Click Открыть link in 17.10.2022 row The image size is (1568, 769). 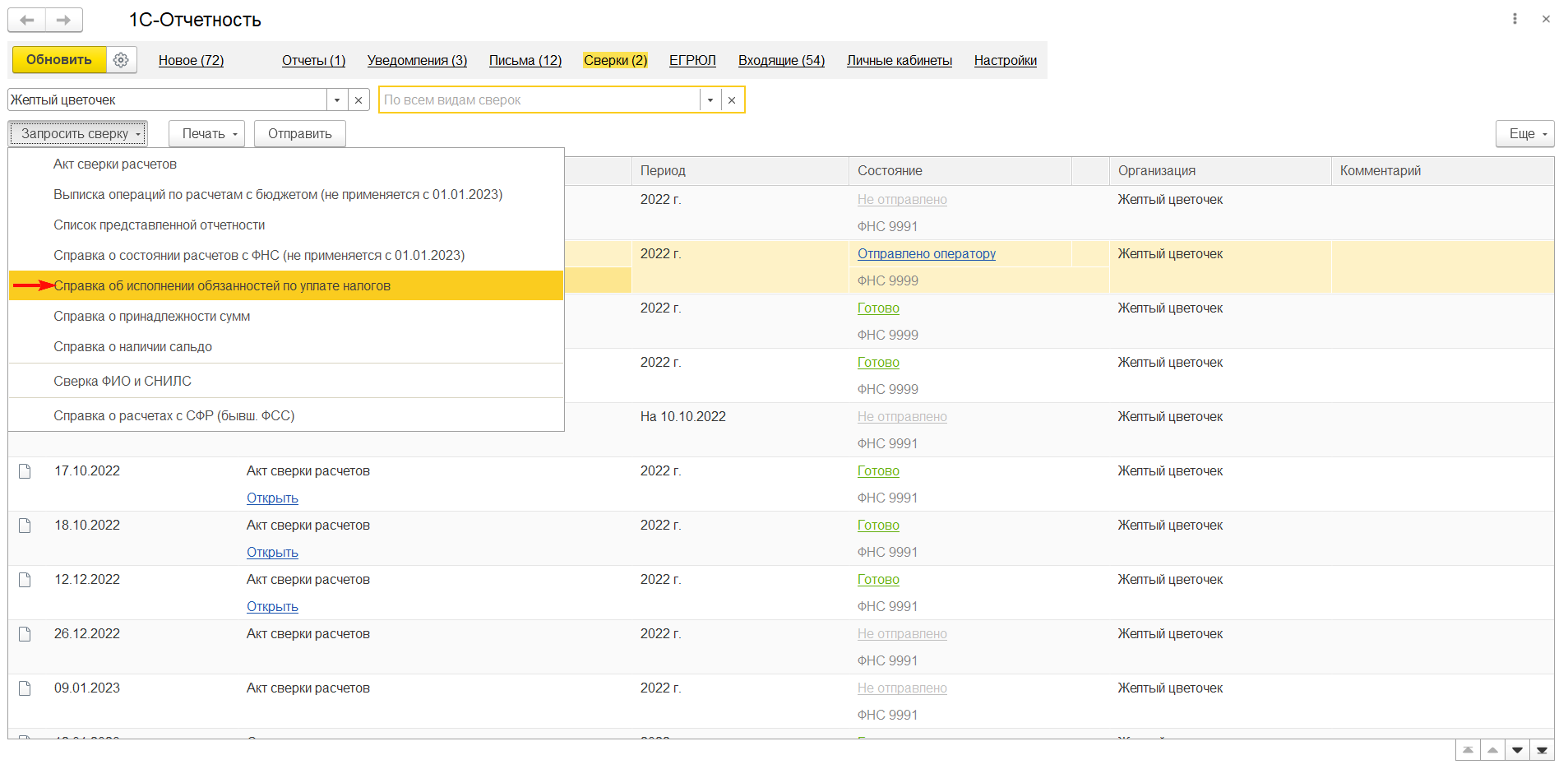272,498
